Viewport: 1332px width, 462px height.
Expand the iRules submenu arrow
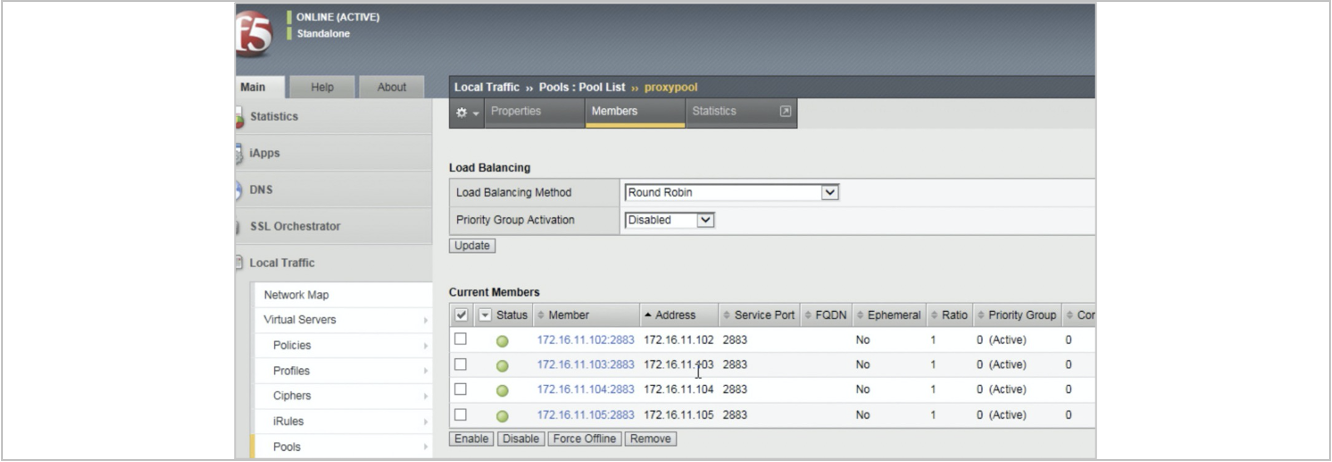point(426,422)
